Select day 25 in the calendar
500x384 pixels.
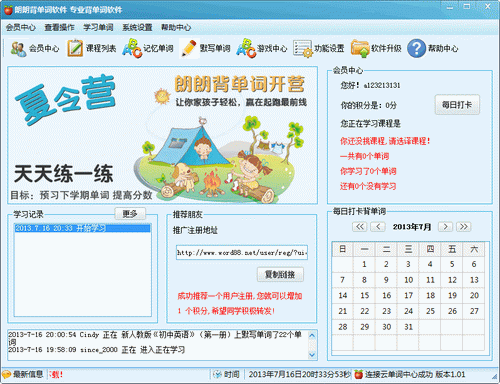(x=430, y=311)
